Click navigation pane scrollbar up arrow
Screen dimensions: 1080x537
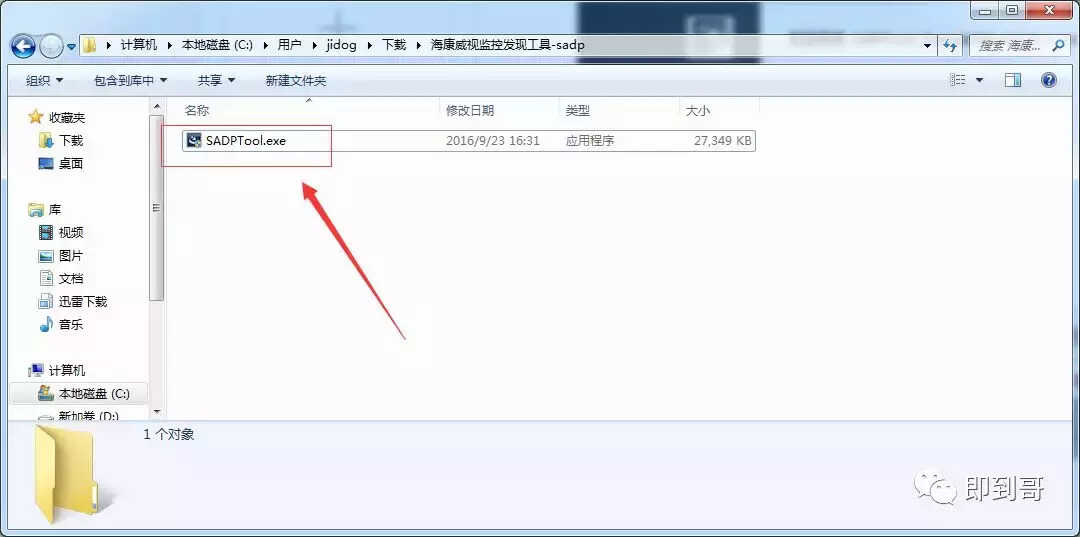[x=157, y=105]
